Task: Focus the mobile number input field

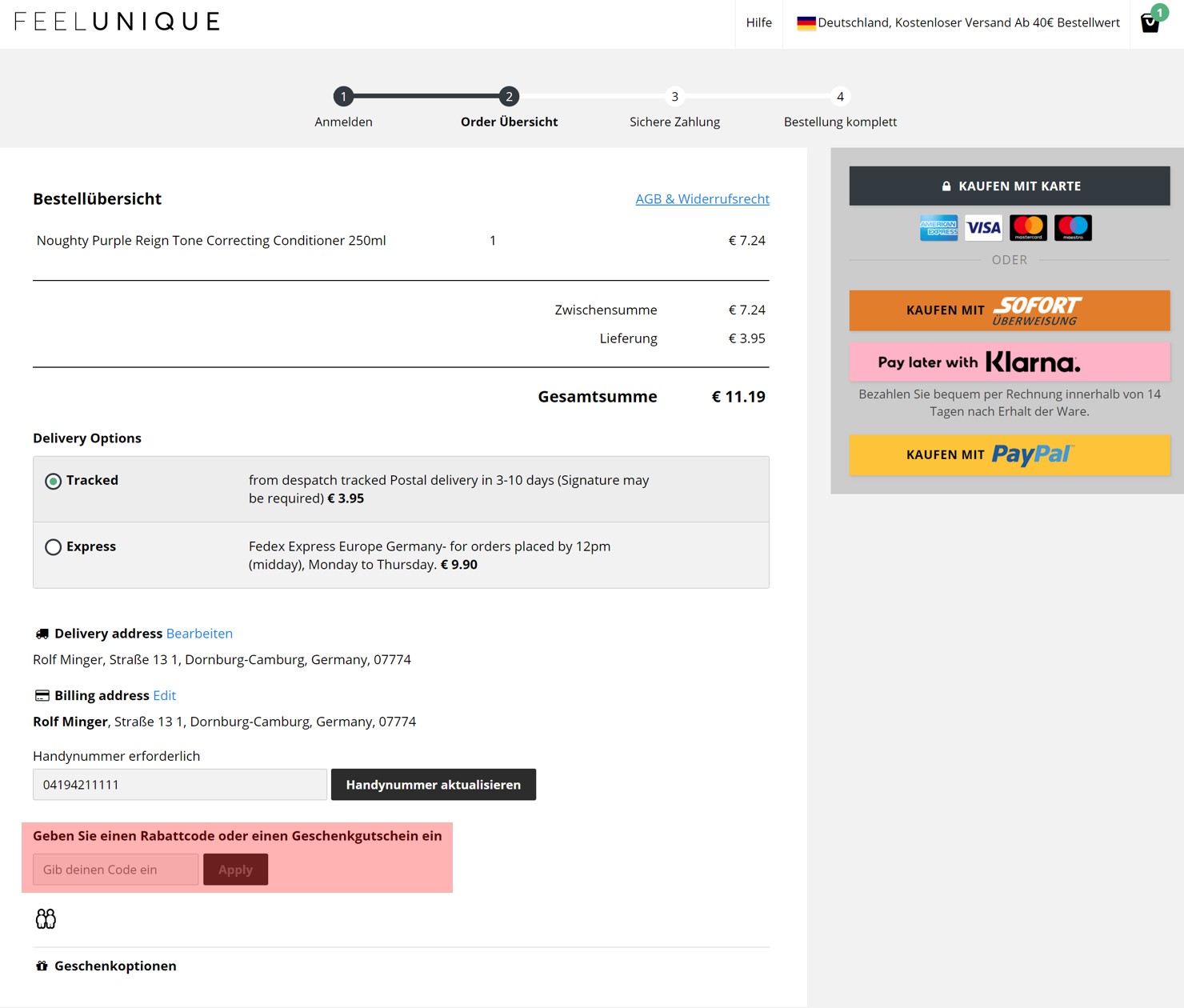Action: coord(180,785)
